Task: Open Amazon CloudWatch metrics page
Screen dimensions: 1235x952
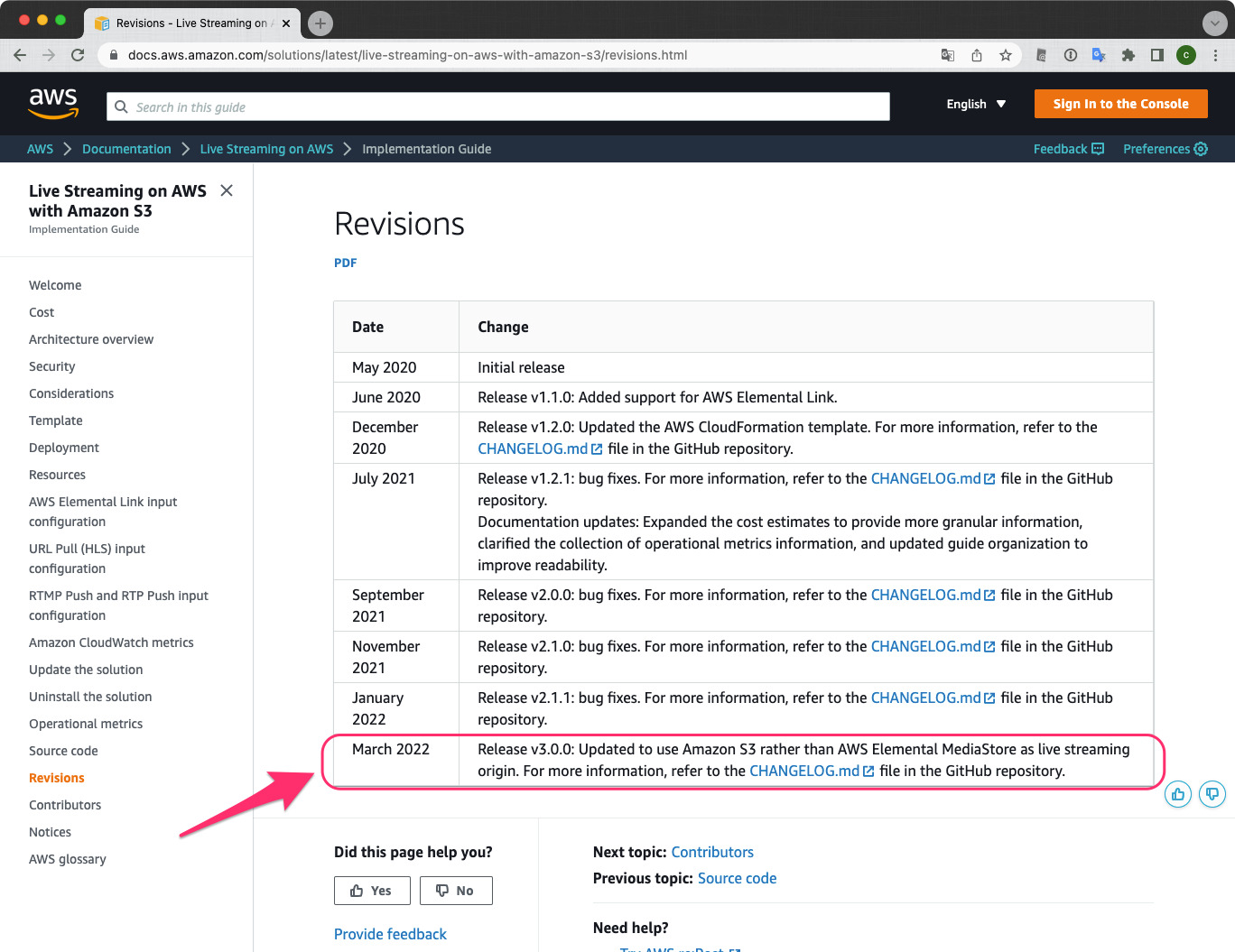Action: [x=111, y=642]
